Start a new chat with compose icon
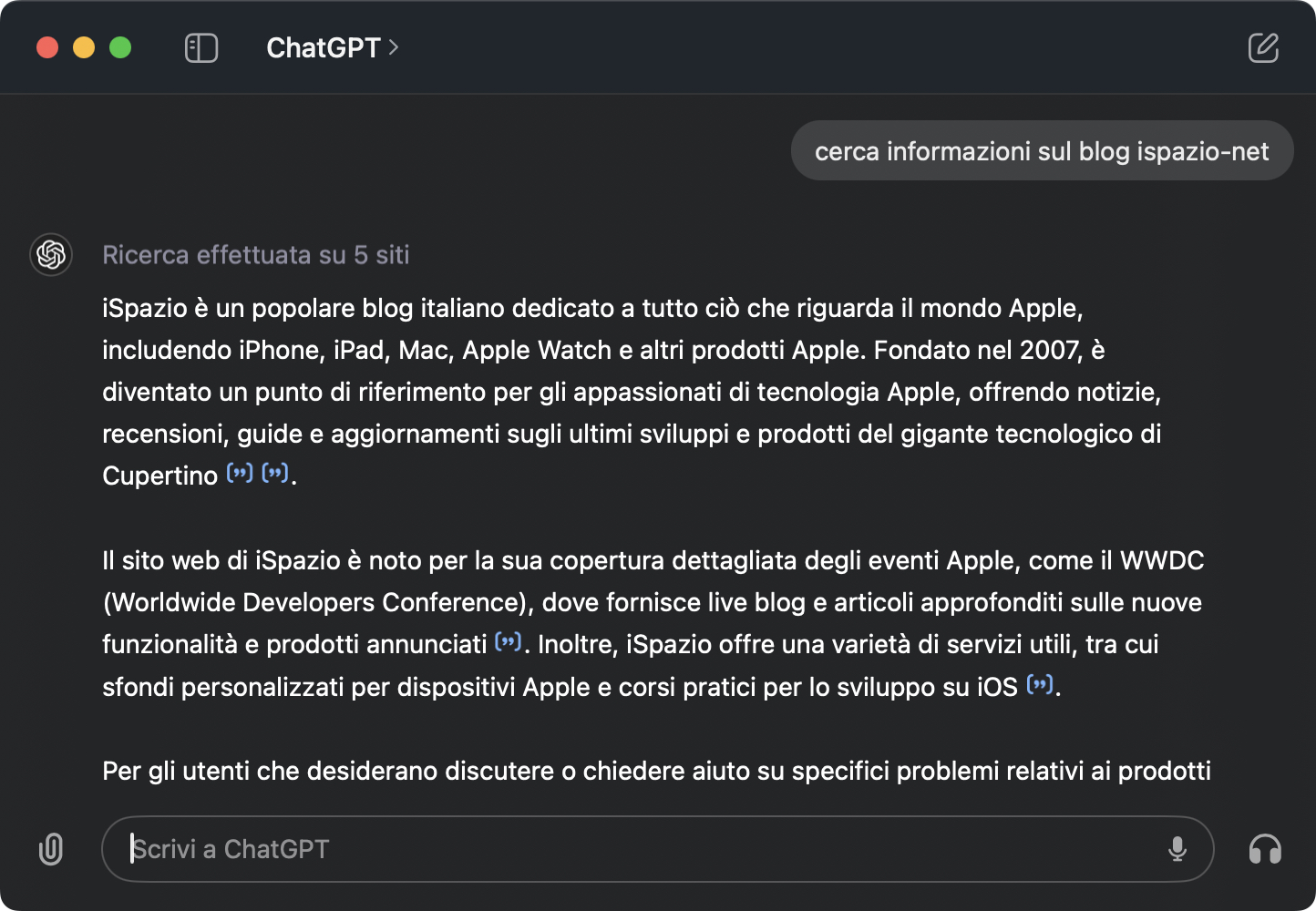Image resolution: width=1316 pixels, height=911 pixels. [x=1263, y=47]
